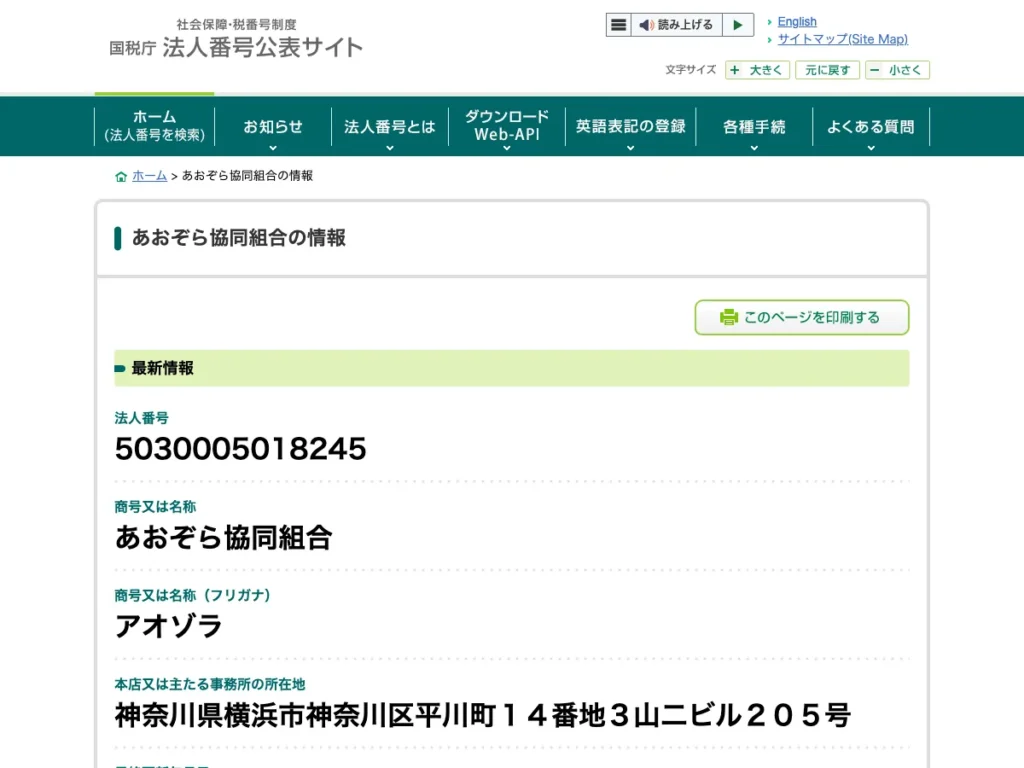Increase text size with the 大きく button
Viewport: 1024px width, 768px height.
tap(758, 70)
